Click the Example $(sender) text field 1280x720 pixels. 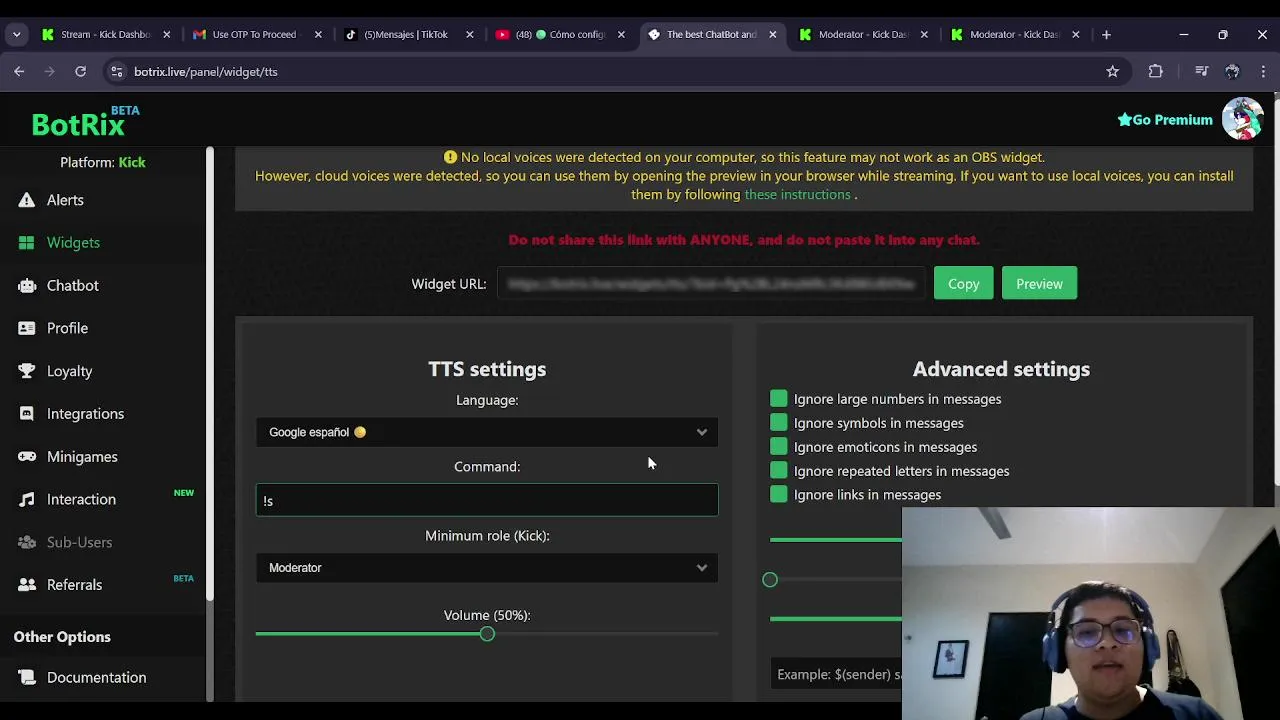click(x=837, y=674)
